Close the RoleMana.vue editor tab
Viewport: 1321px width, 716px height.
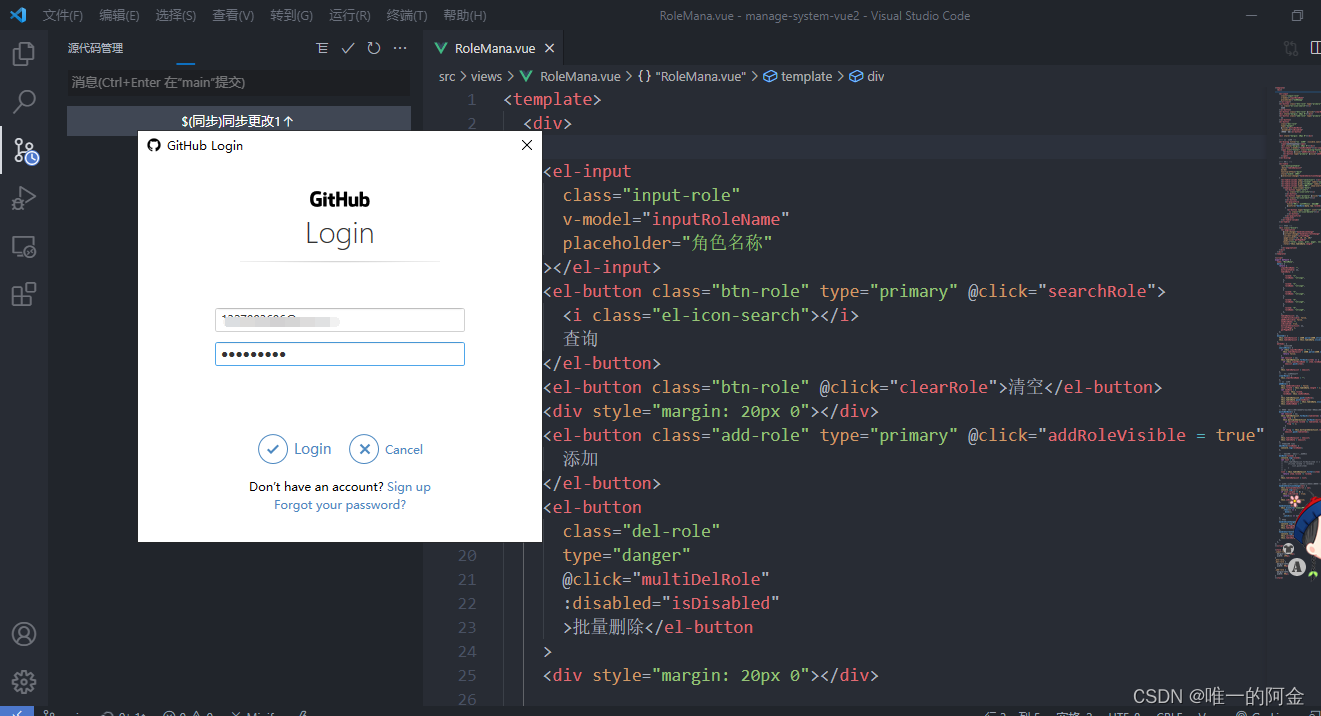(x=549, y=48)
